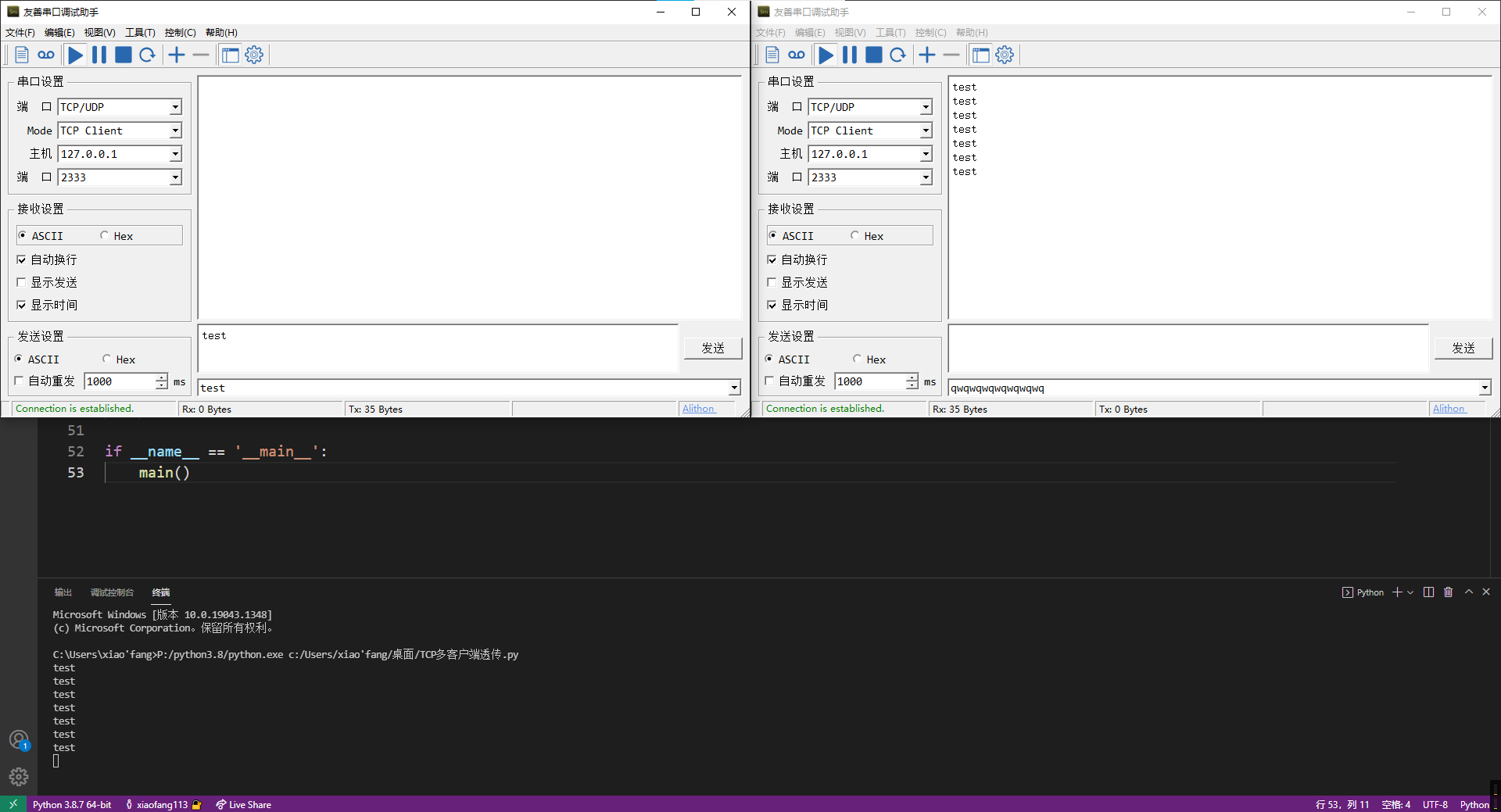This screenshot has height=812, width=1501.
Task: Click 发送 button in left window
Action: coord(713,348)
